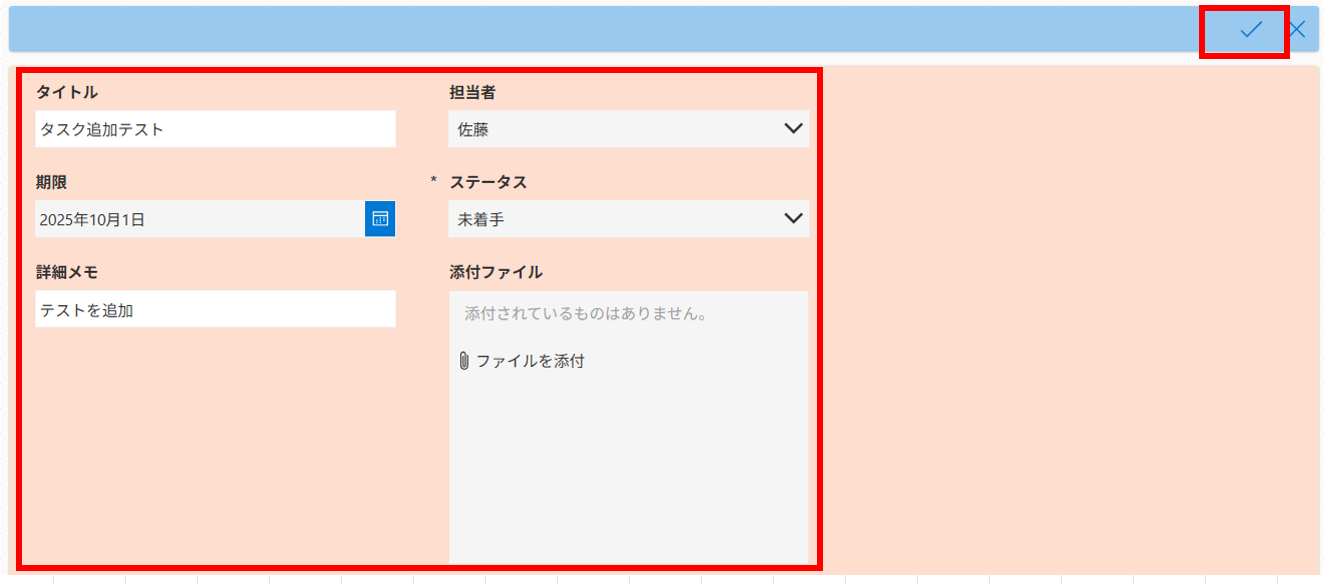
Task: Click the 担当者 field label
Action: [472, 92]
